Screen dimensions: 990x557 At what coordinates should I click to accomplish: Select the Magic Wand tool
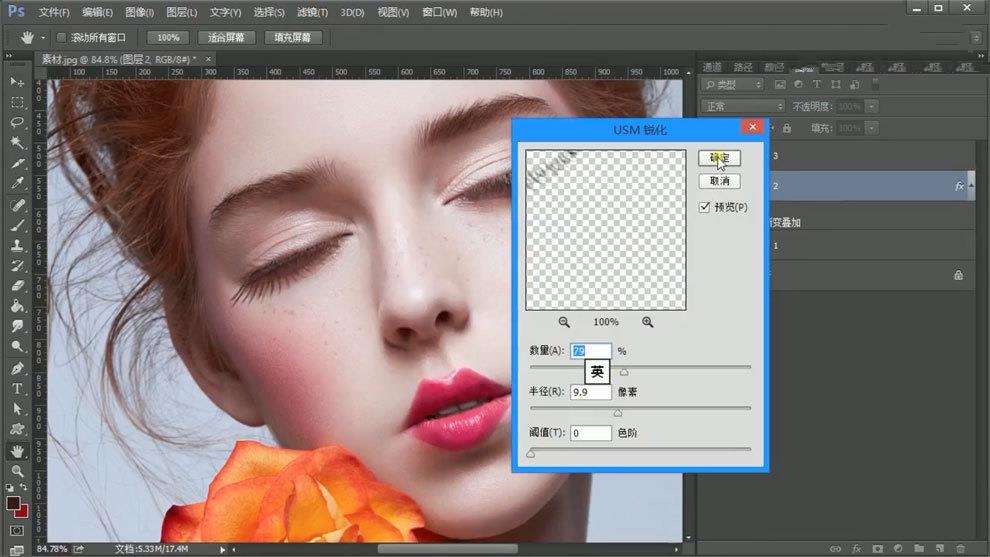[x=17, y=143]
